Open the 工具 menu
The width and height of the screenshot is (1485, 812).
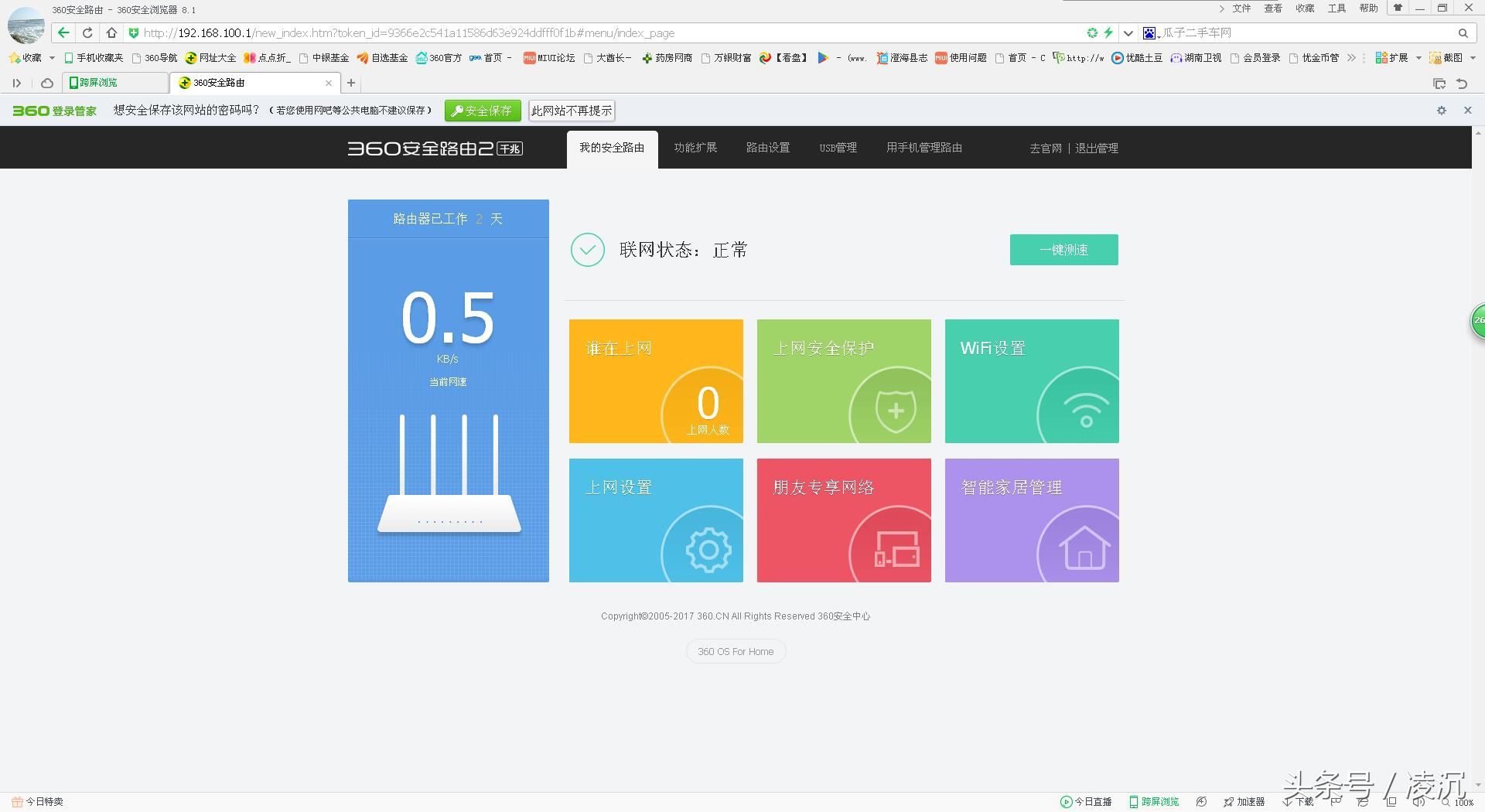(1336, 9)
